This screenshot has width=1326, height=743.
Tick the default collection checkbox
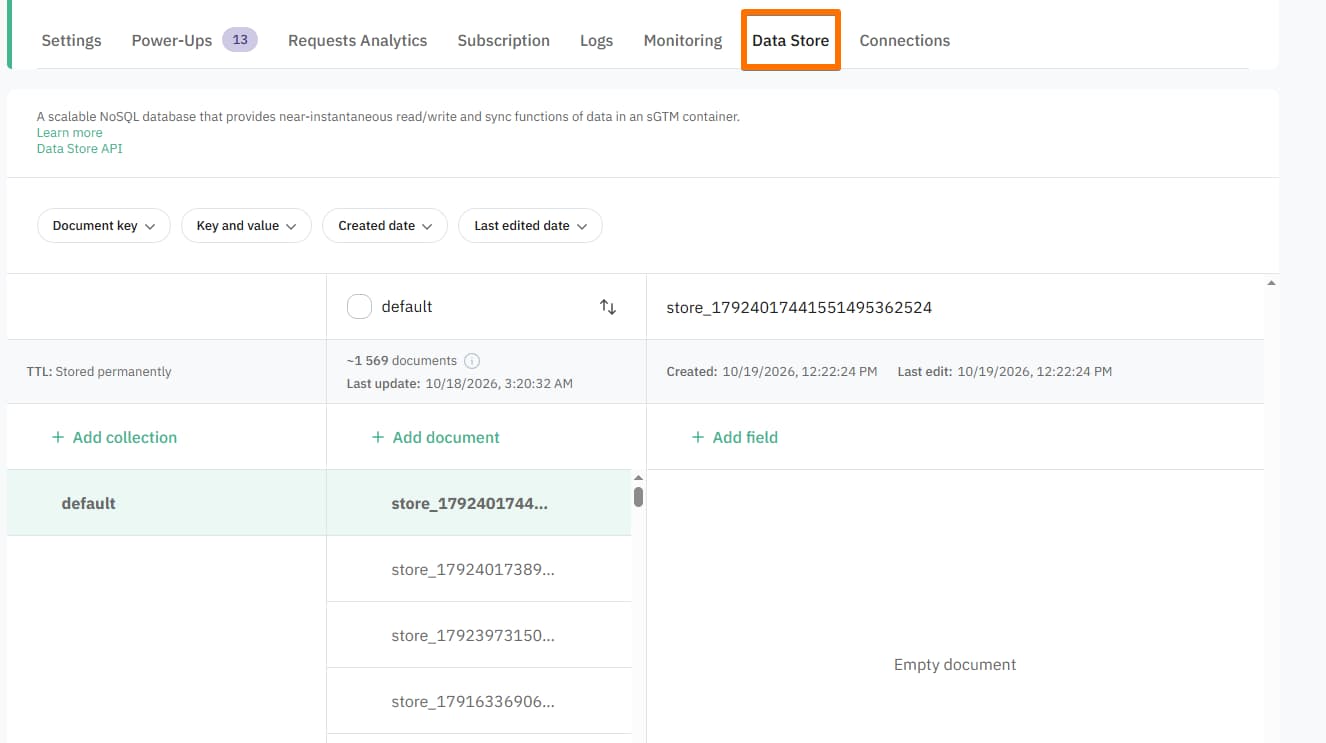(x=359, y=307)
